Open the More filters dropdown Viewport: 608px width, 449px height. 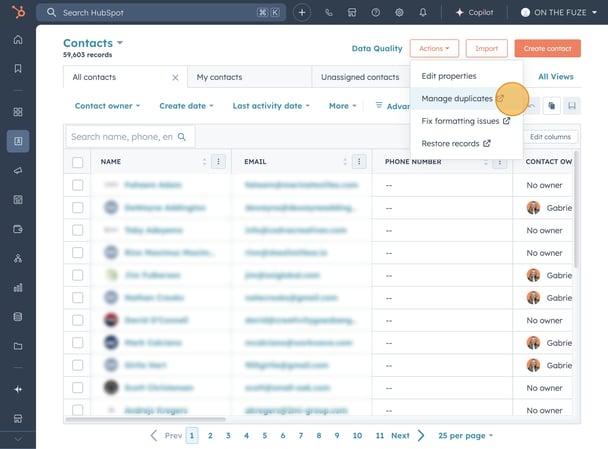pyautogui.click(x=342, y=106)
